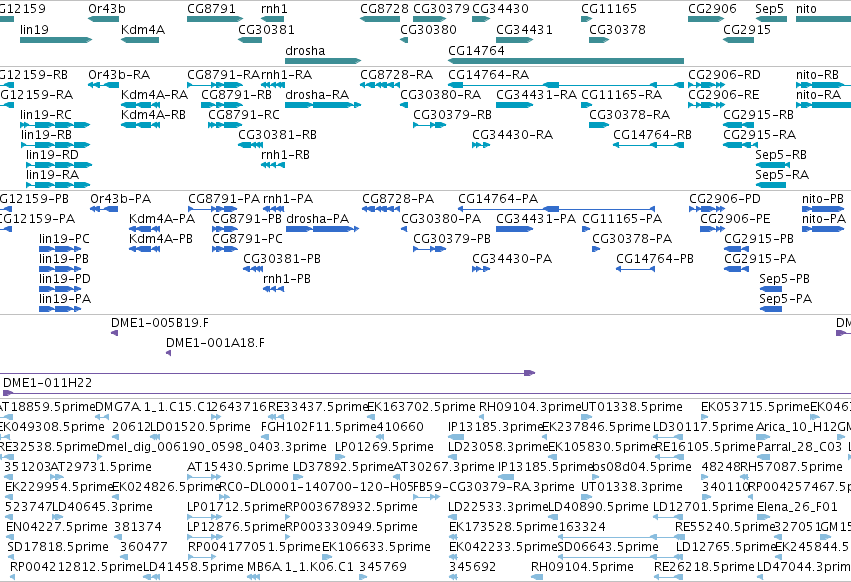This screenshot has width=851, height=582.
Task: Select the UT01338.3prime EST label
Action: click(632, 487)
